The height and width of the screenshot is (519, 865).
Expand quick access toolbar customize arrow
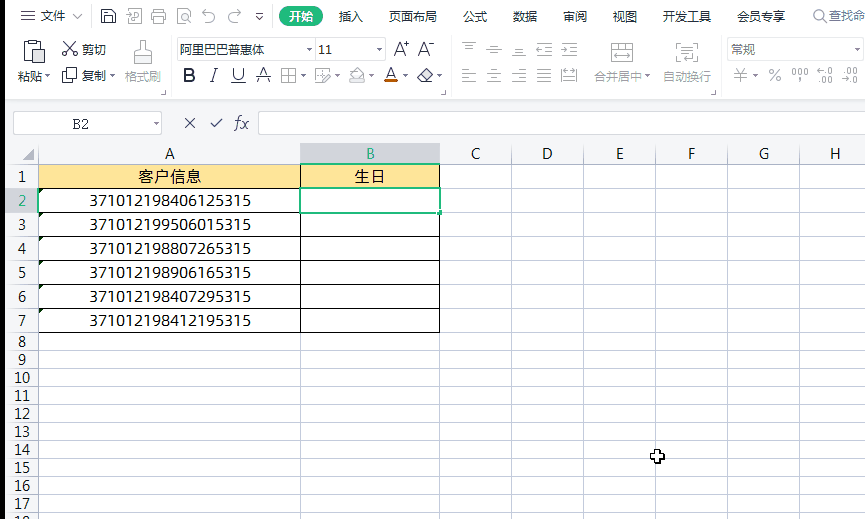(x=259, y=17)
